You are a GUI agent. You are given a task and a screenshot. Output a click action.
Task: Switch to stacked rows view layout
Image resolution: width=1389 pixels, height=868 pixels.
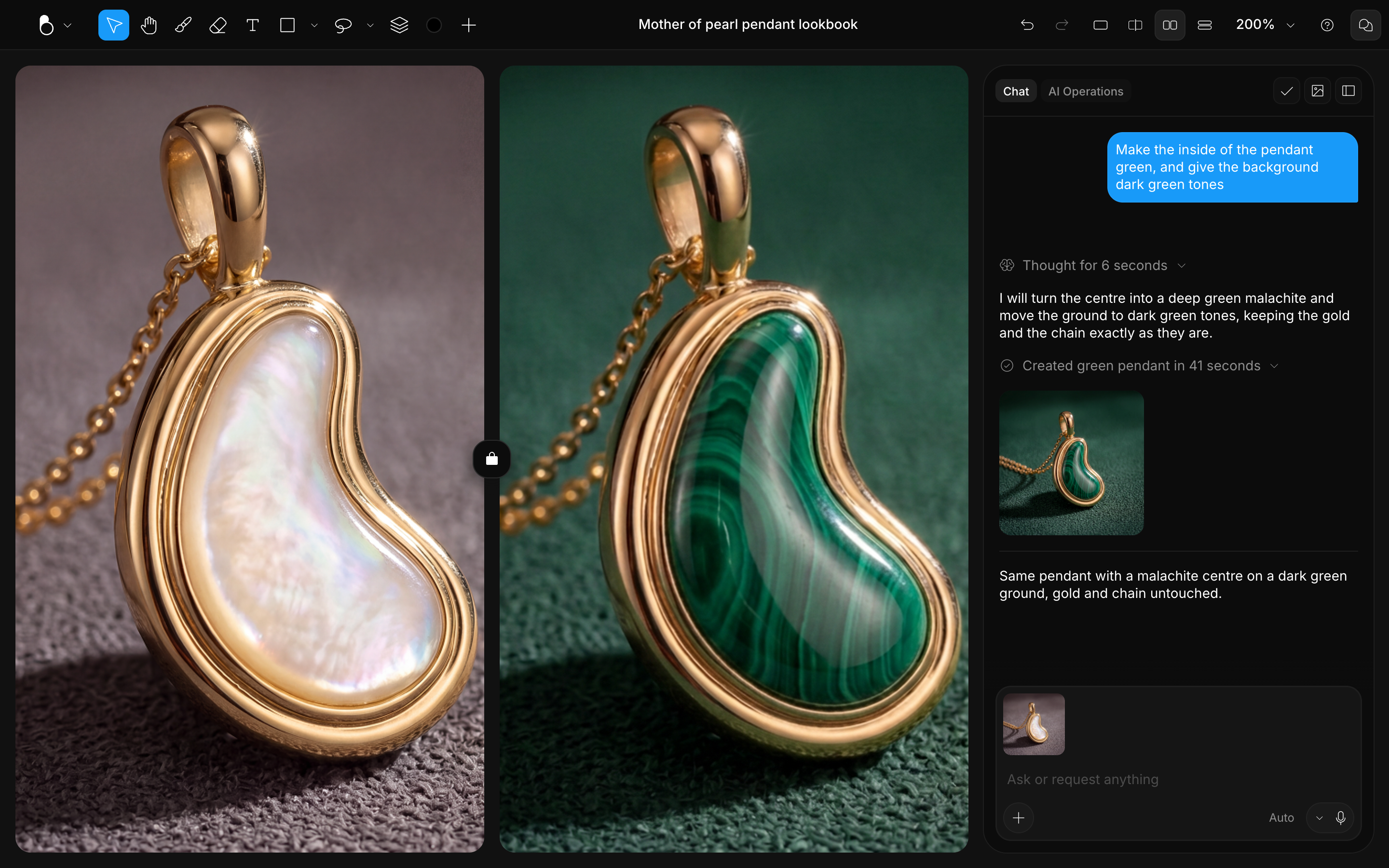pyautogui.click(x=1205, y=25)
